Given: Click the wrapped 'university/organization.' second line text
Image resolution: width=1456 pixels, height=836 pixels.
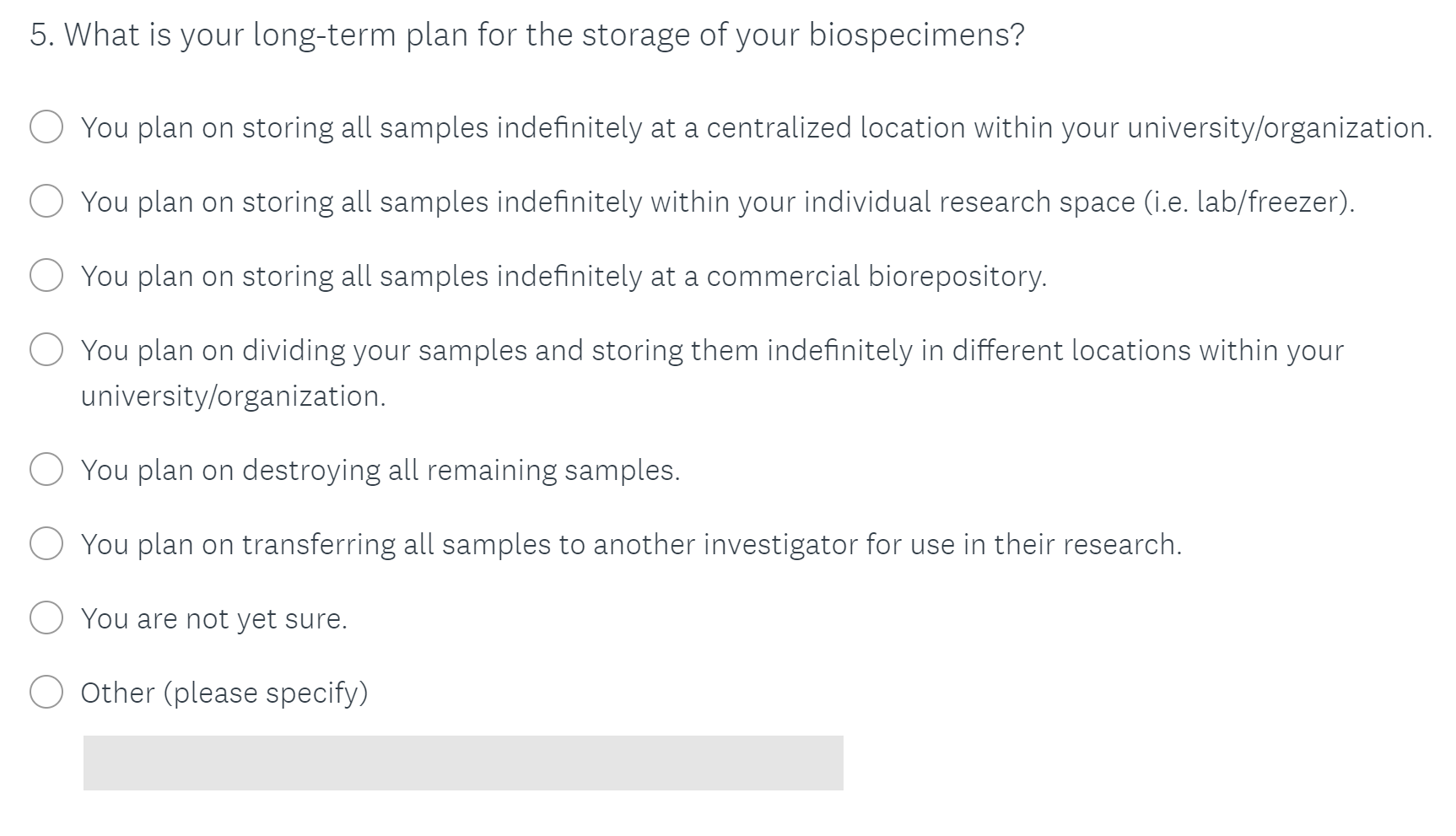Looking at the screenshot, I should (x=233, y=396).
